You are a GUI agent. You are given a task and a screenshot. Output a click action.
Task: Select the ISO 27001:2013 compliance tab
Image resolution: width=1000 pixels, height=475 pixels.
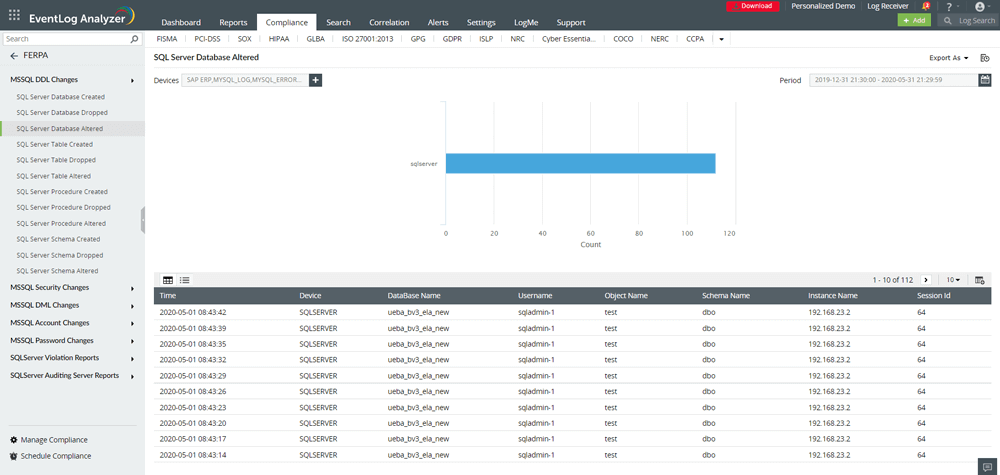point(365,39)
